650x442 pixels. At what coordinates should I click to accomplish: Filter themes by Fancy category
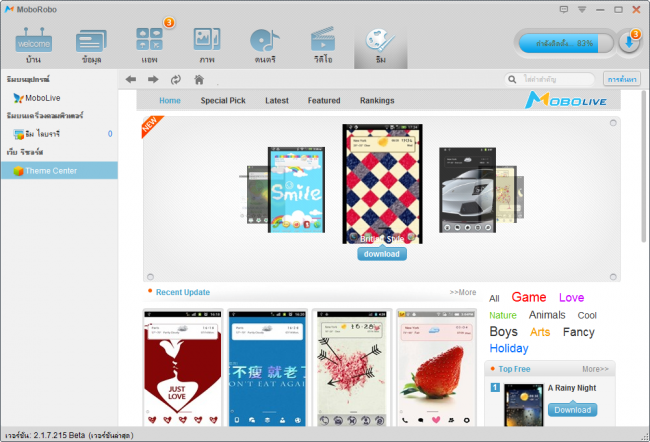579,332
